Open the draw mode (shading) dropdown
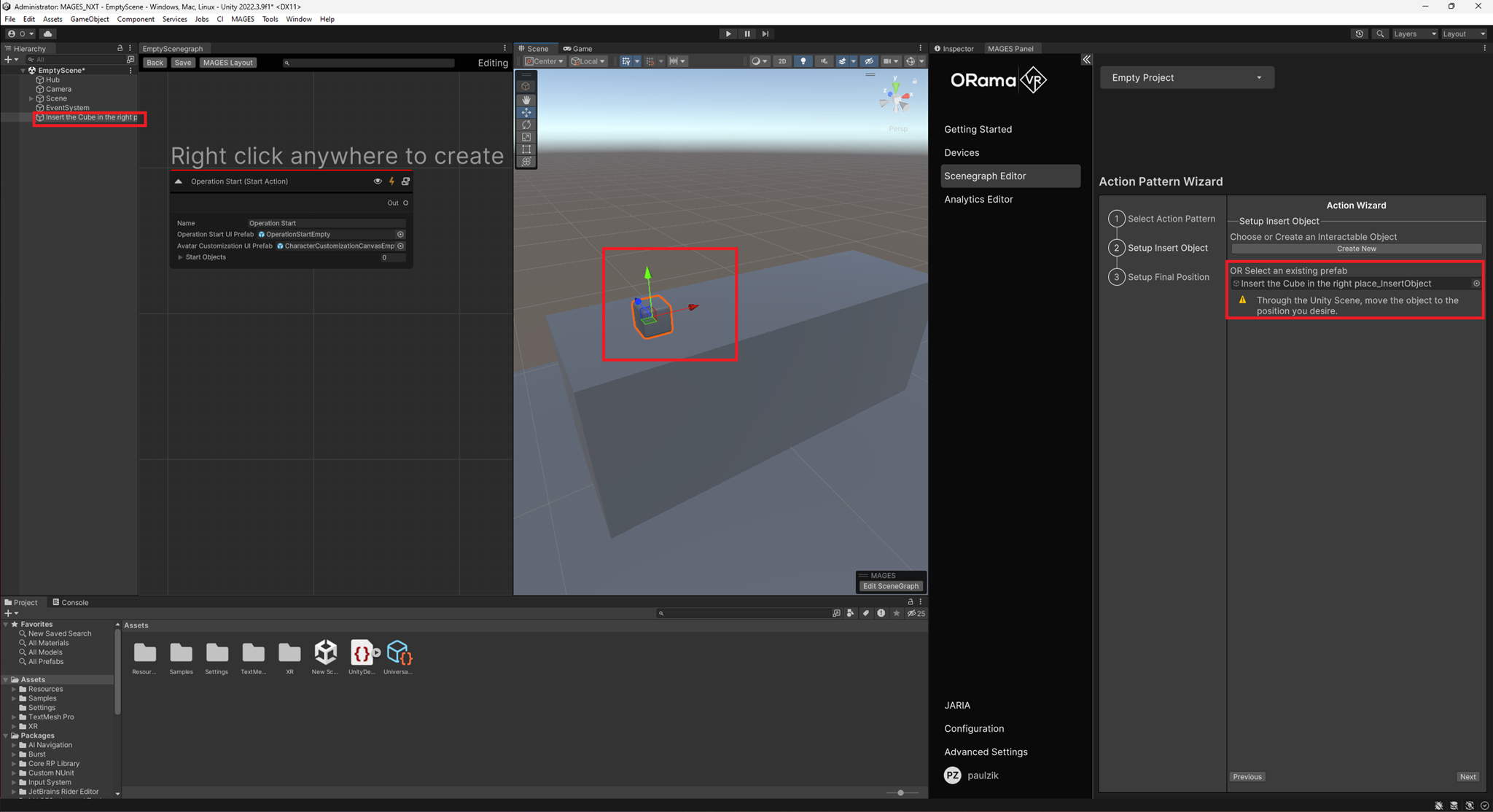This screenshot has width=1493, height=812. click(x=759, y=61)
